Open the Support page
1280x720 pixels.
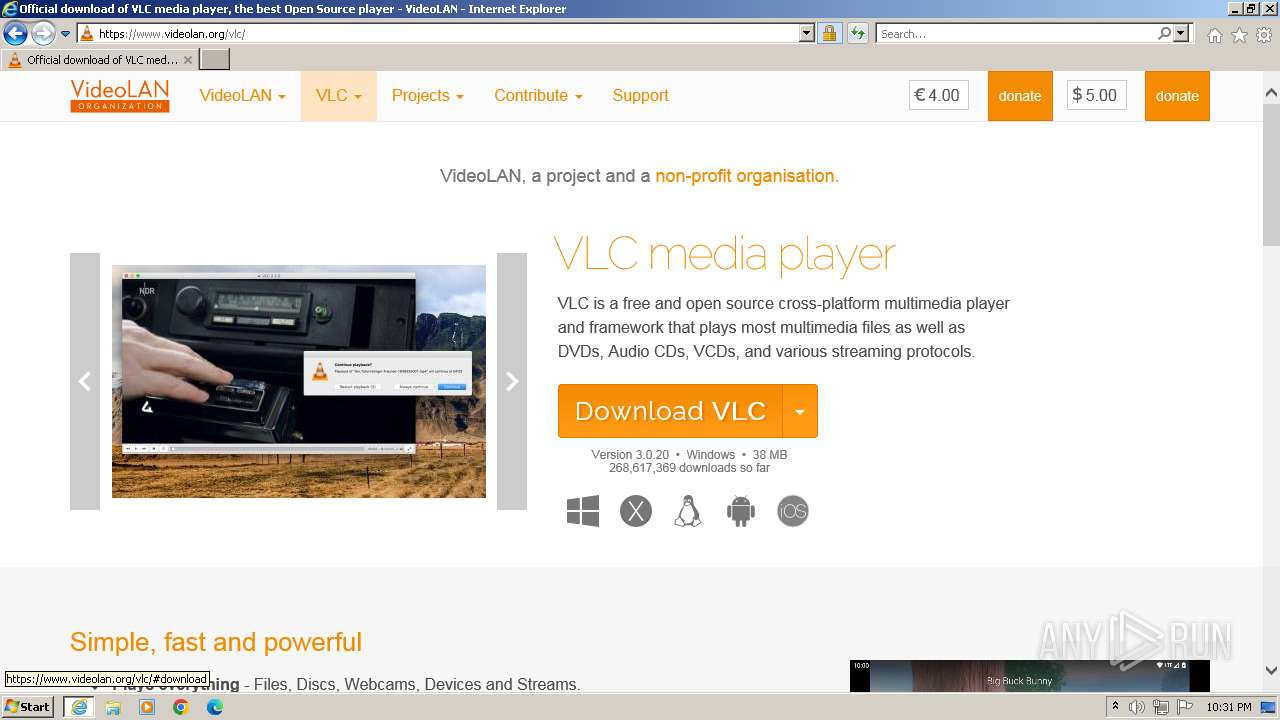point(640,96)
